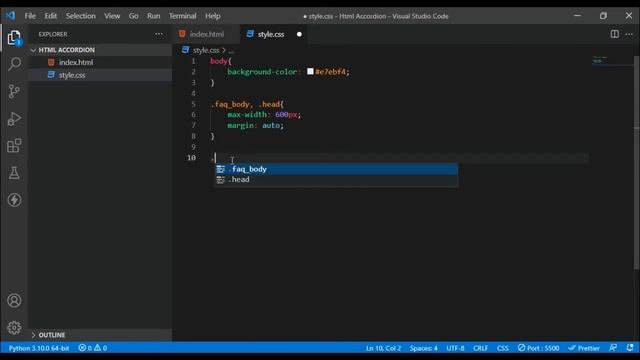The height and width of the screenshot is (360, 640).
Task: Click margin: auto on line 7
Action: point(255,125)
